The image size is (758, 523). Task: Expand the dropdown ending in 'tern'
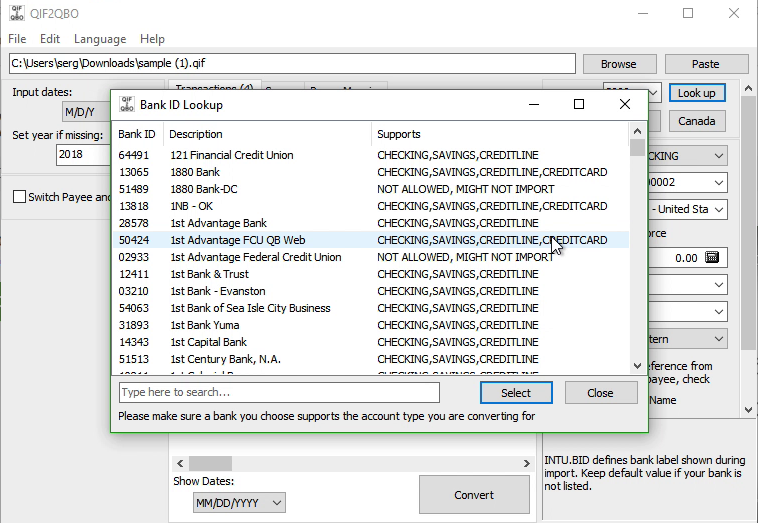coord(687,339)
